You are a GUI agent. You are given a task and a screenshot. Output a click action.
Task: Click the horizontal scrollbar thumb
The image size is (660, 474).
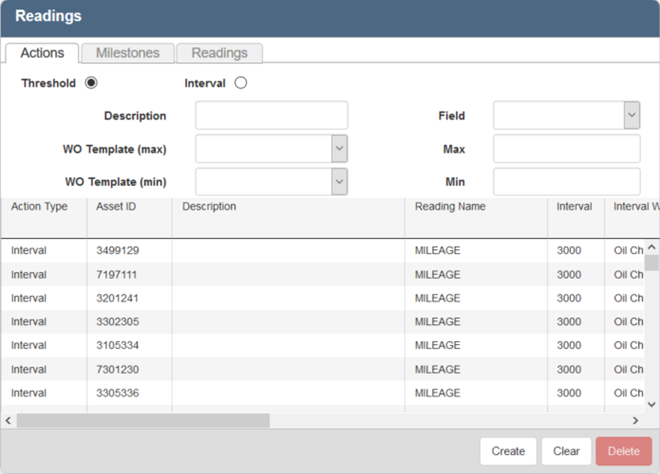click(x=142, y=421)
